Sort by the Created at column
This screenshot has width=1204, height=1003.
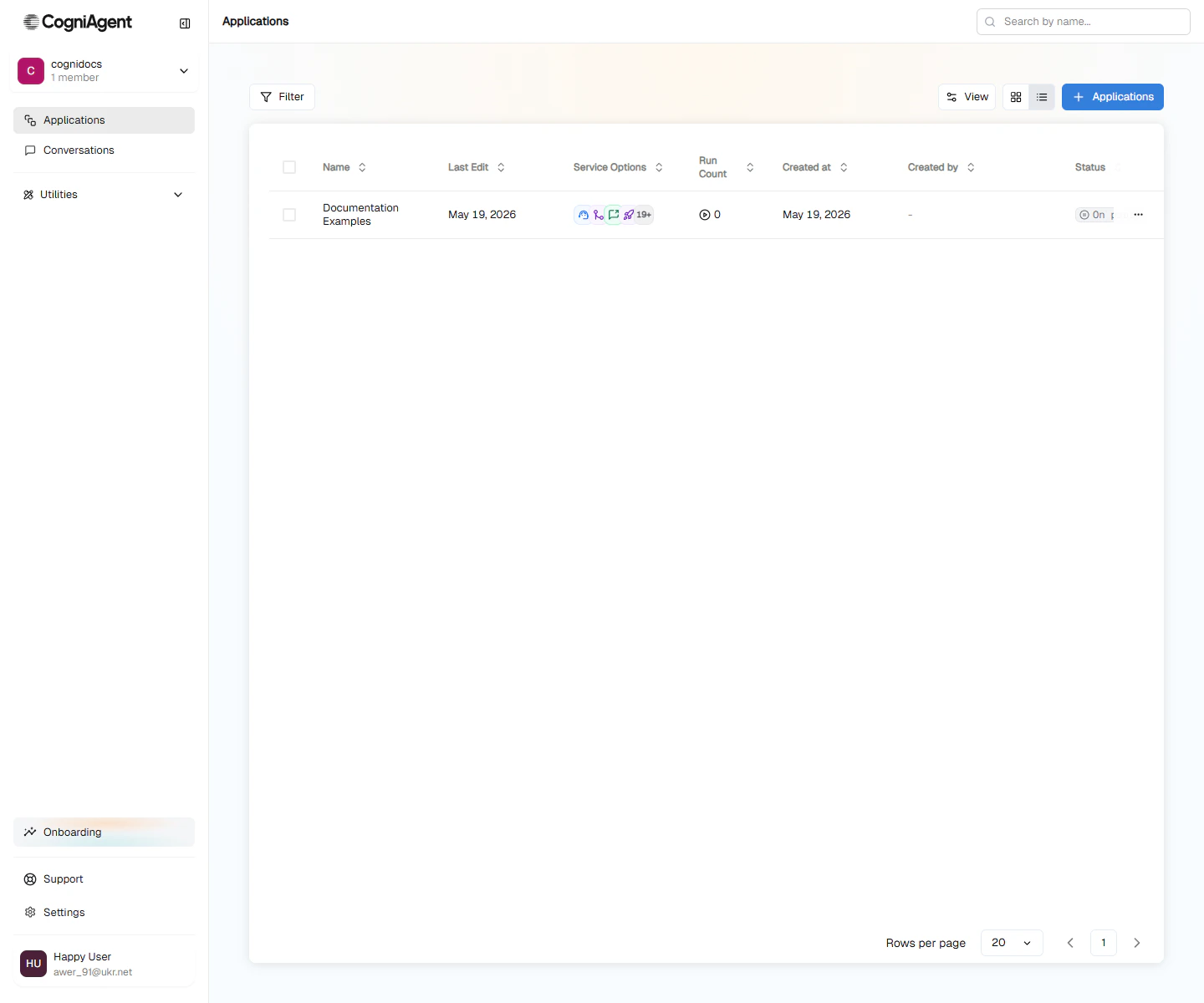pyautogui.click(x=815, y=167)
